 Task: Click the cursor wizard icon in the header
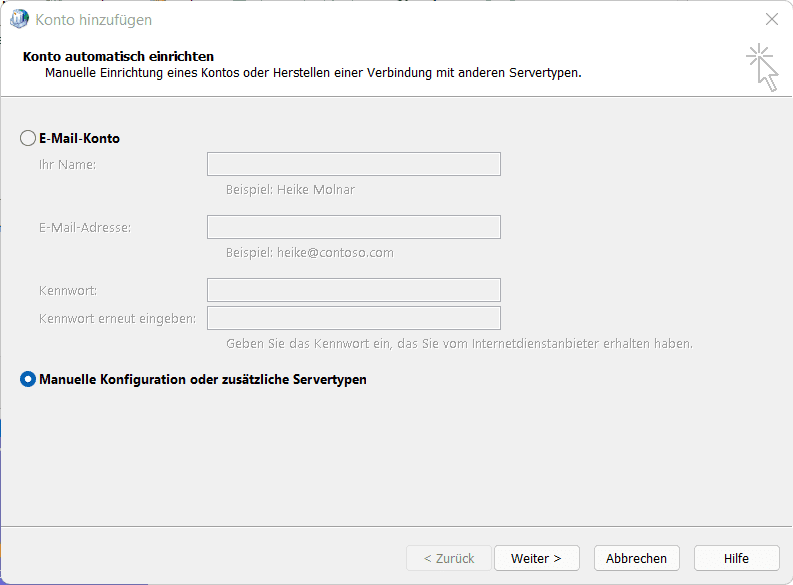click(x=762, y=67)
